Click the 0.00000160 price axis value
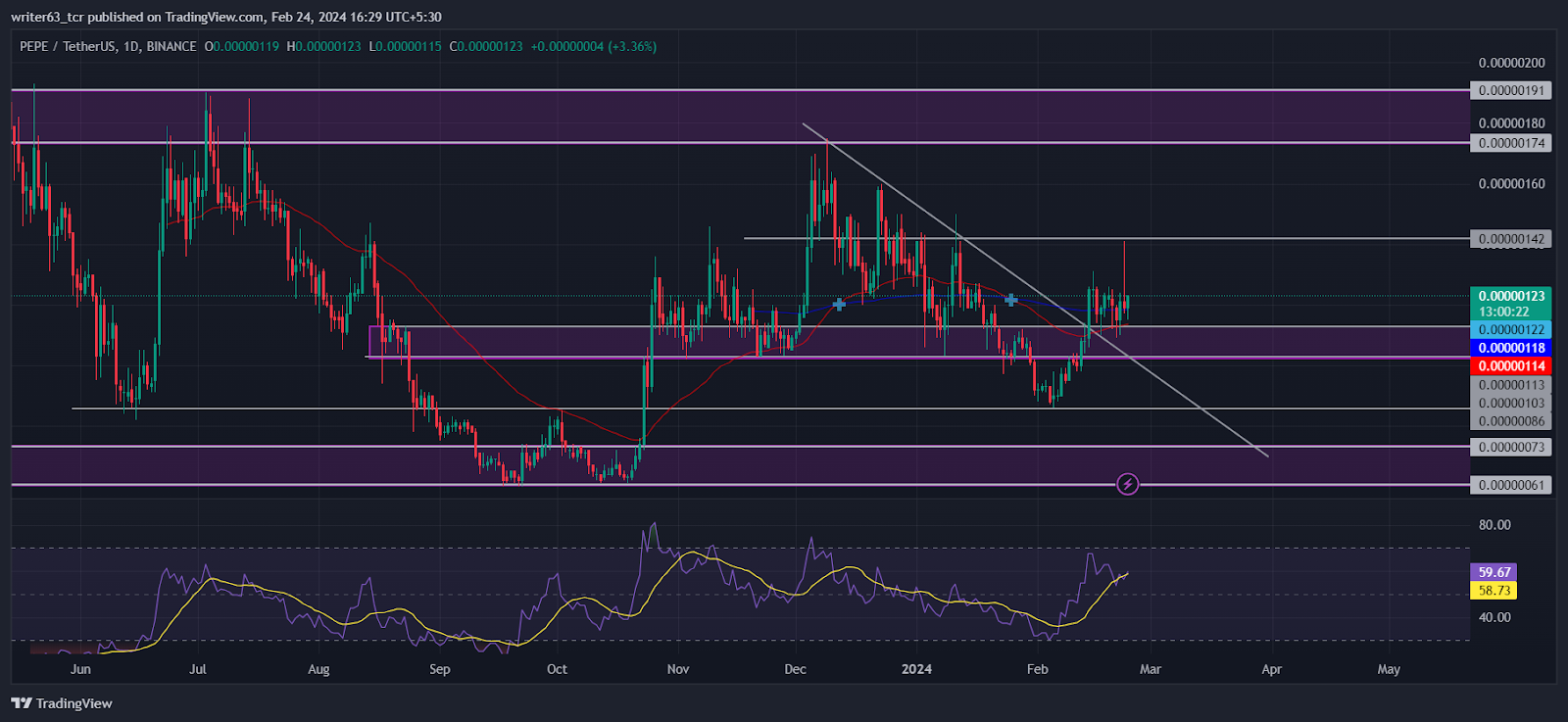Viewport: 1568px width, 722px height. pos(1511,184)
